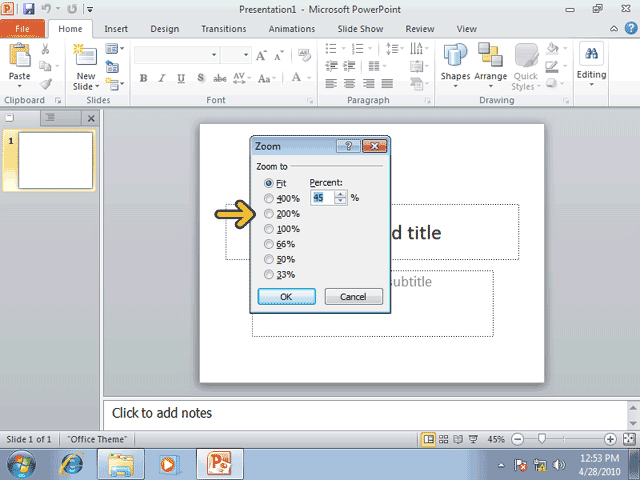Click the notes area text
640x480 pixels.
[x=162, y=413]
